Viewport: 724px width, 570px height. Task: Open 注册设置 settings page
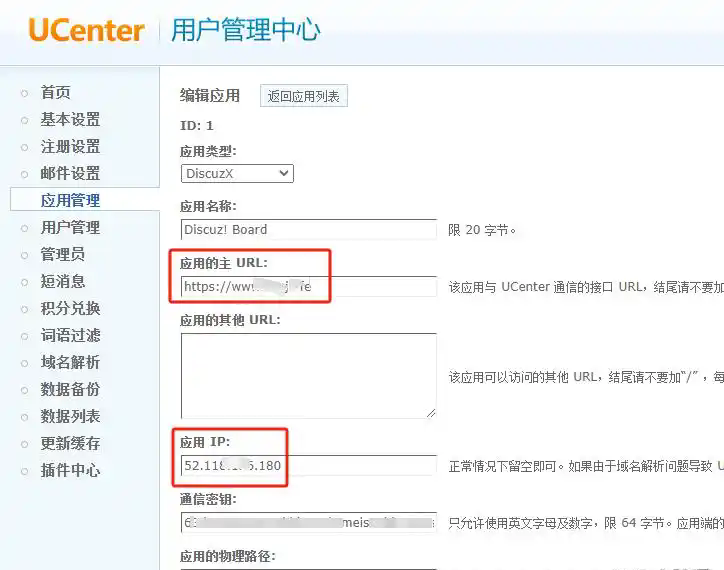[x=70, y=147]
